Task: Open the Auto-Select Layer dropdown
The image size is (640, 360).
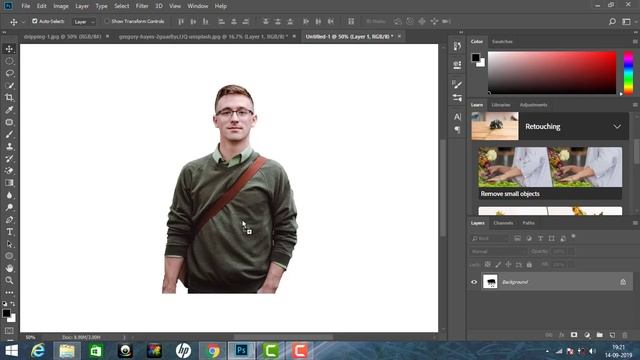Action: tap(84, 22)
